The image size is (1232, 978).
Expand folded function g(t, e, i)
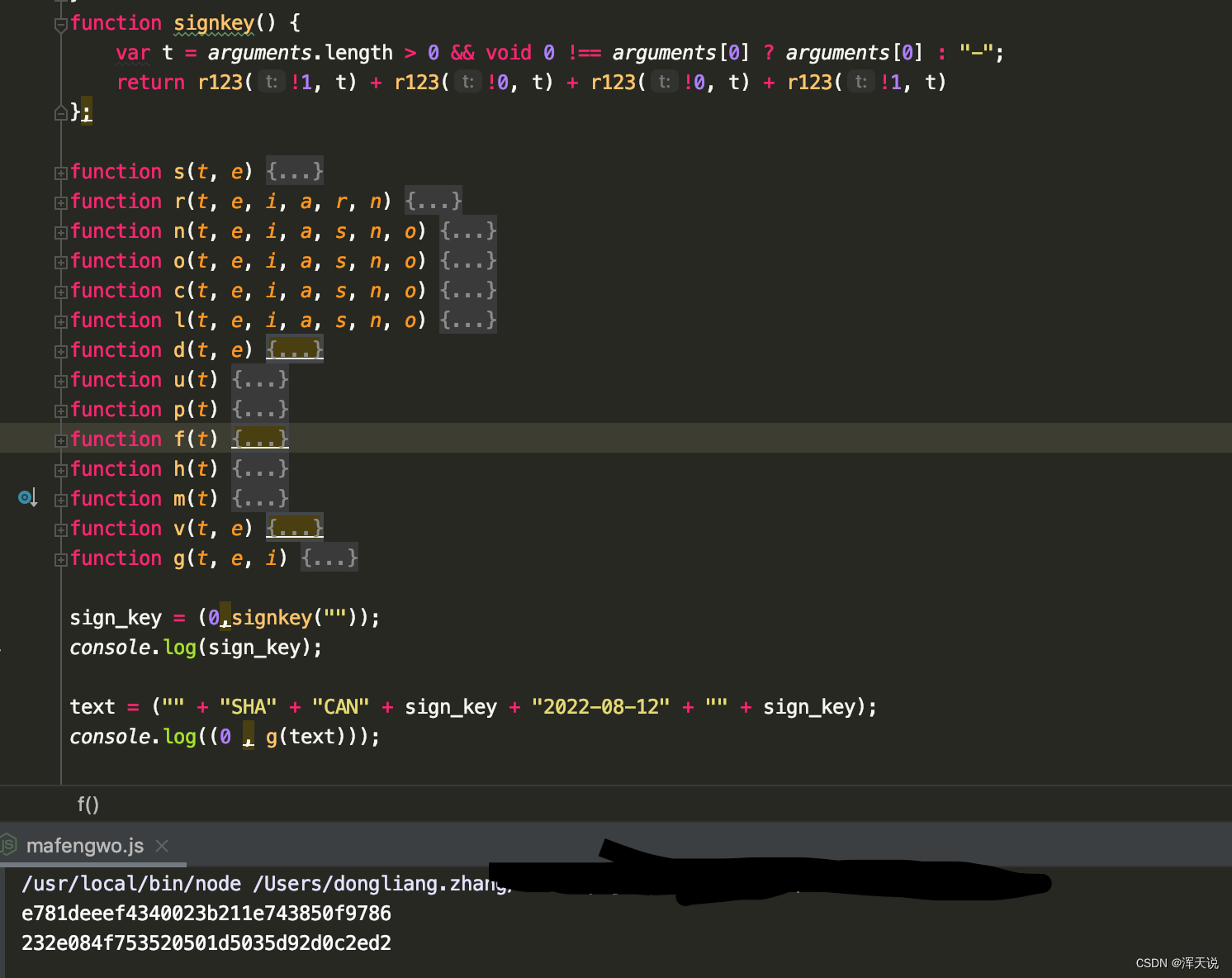pos(60,559)
